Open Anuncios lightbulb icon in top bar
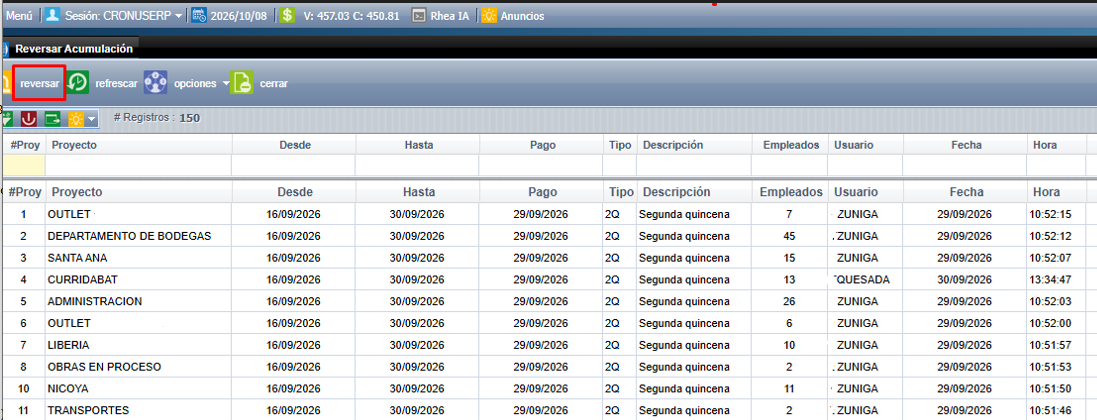1097x420 pixels. pos(489,15)
